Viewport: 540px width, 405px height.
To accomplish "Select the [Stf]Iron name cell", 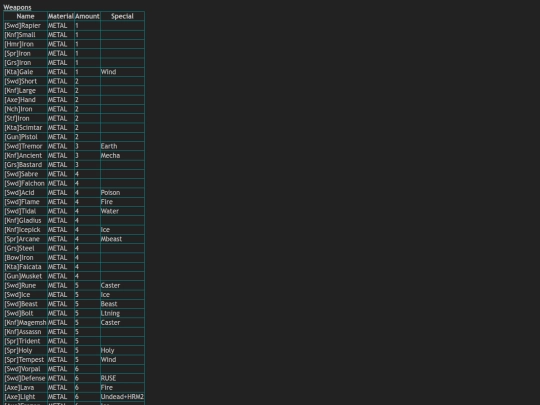I will (25, 118).
